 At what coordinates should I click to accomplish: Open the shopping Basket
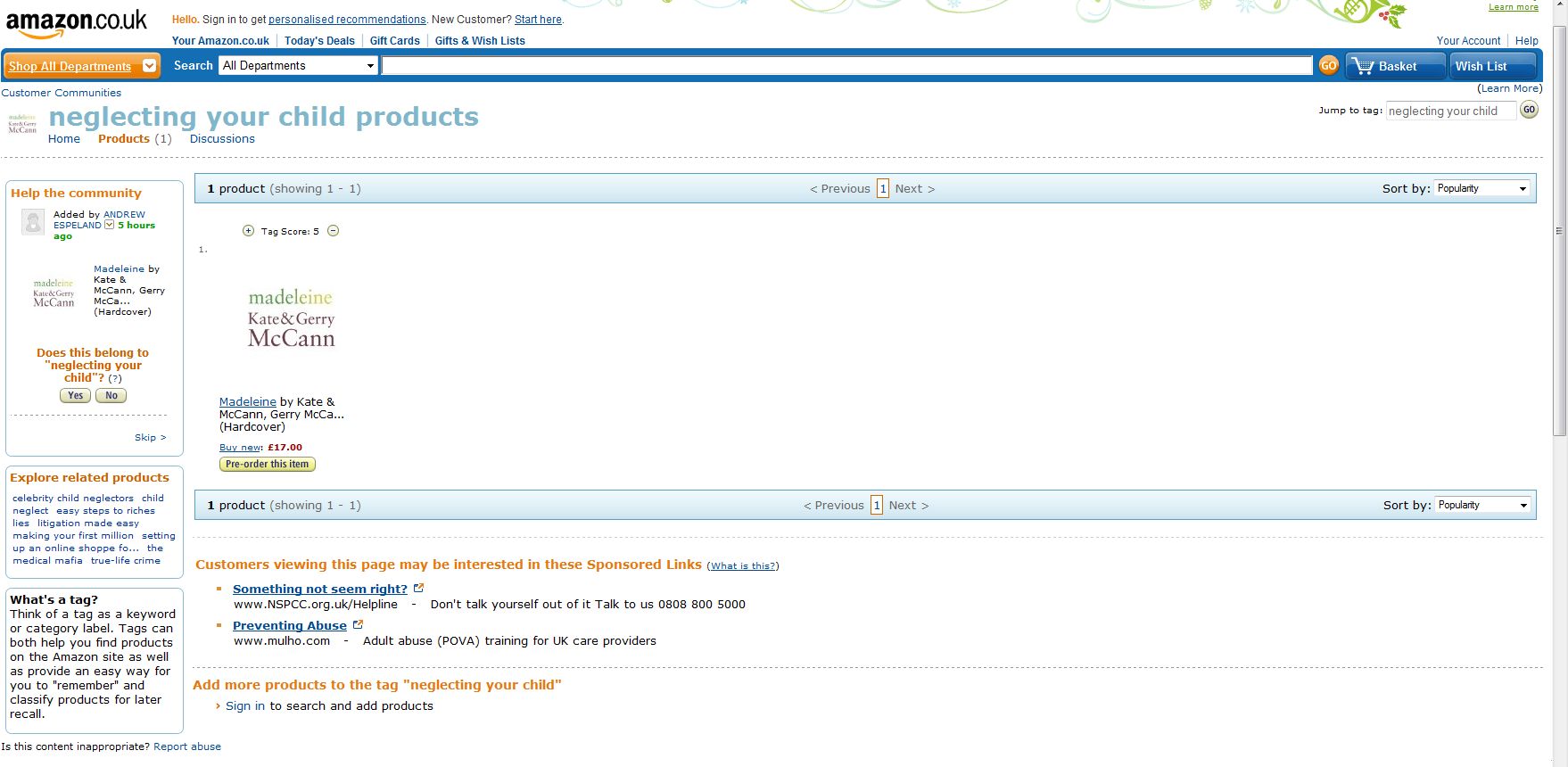pyautogui.click(x=1394, y=66)
